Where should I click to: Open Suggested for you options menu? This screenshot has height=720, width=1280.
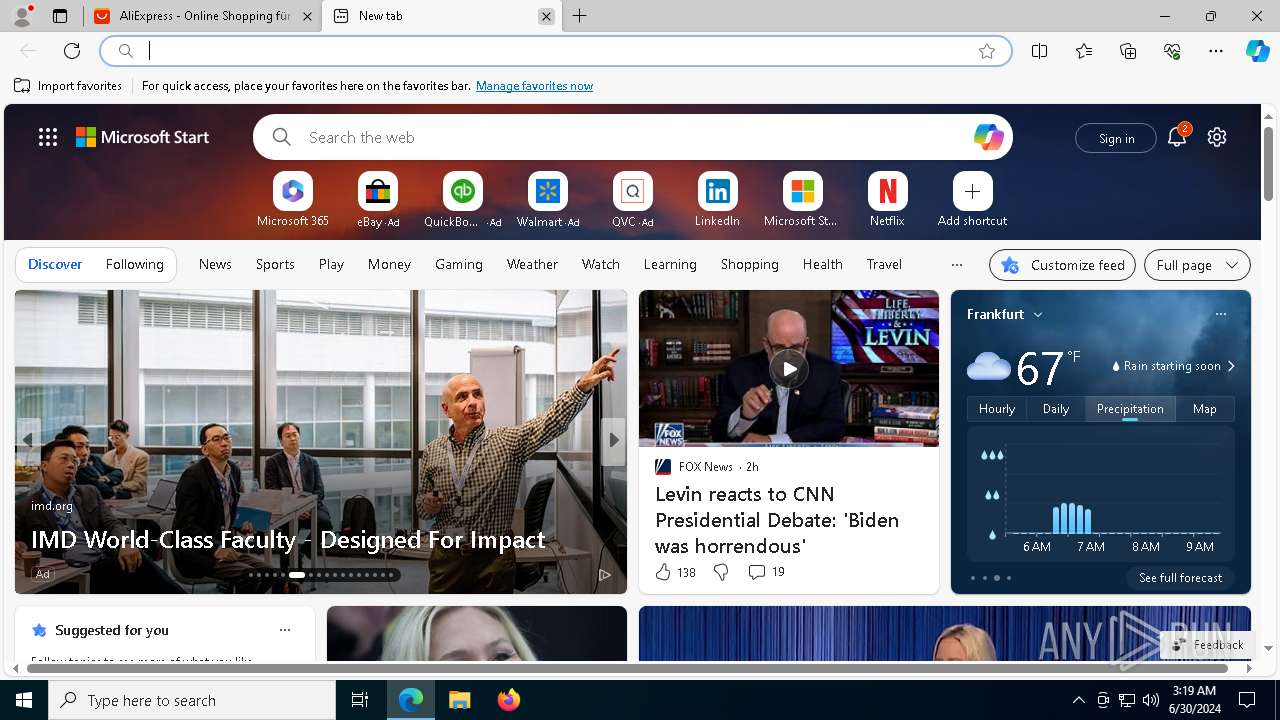tap(285, 630)
